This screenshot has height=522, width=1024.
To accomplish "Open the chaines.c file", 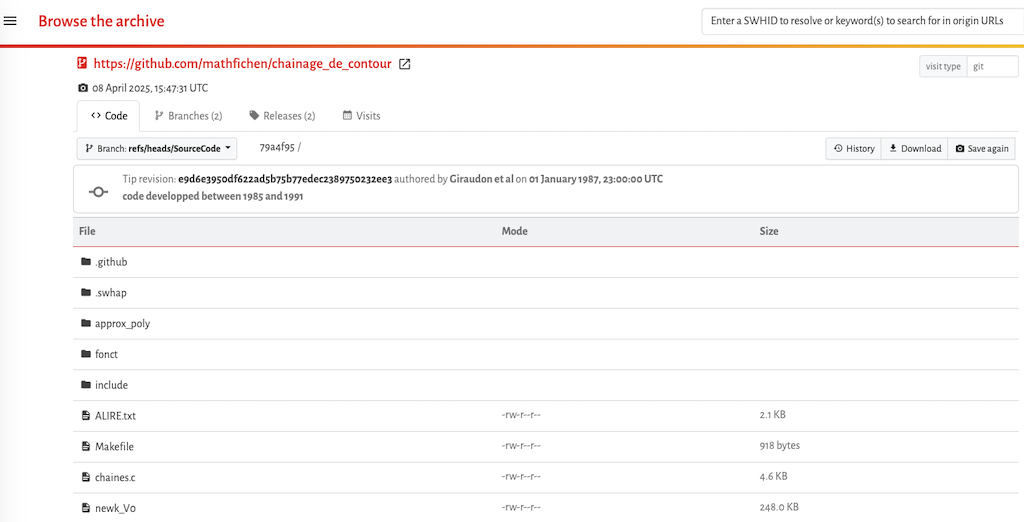I will pos(115,477).
